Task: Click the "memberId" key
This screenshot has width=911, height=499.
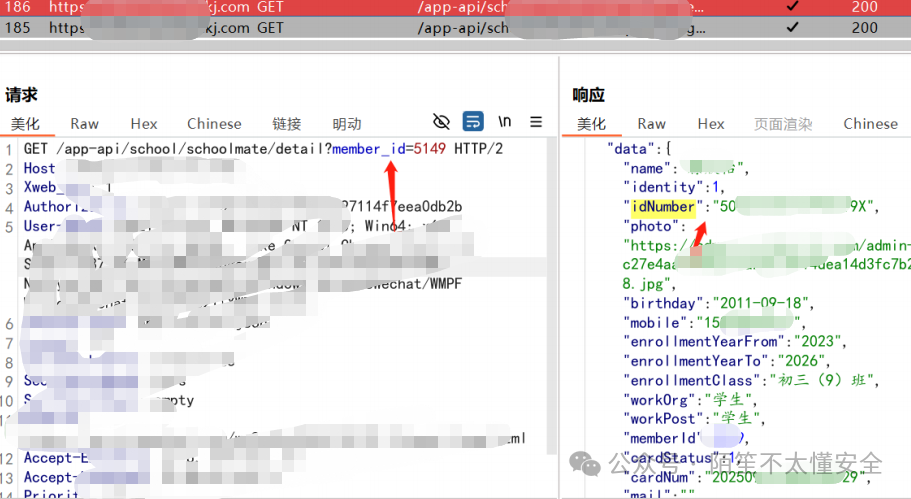Action: 662,438
